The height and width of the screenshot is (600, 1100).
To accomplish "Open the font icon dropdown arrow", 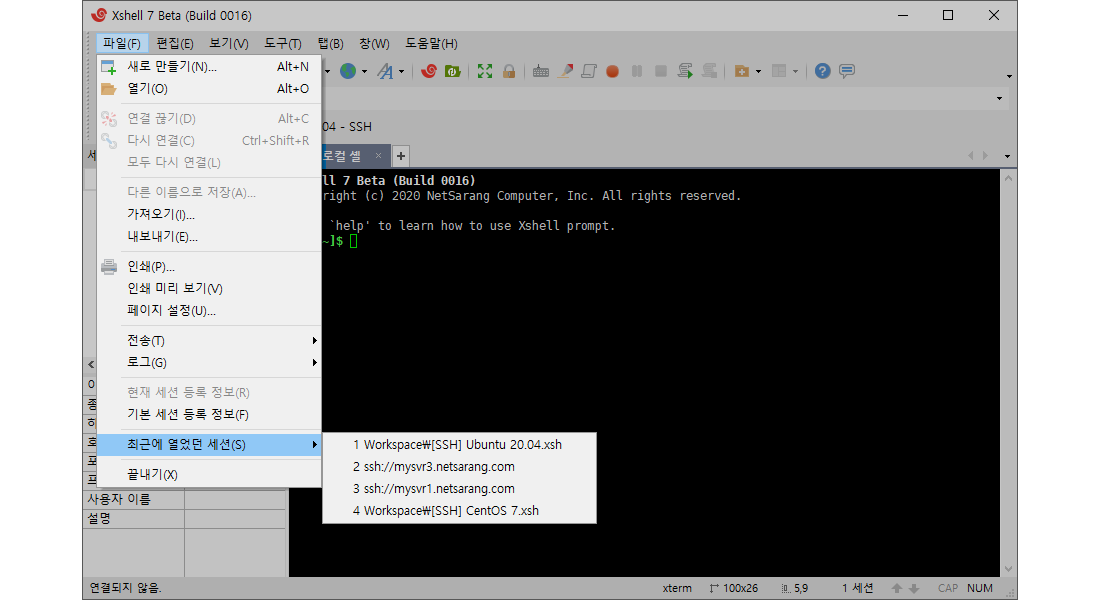I will click(x=401, y=72).
